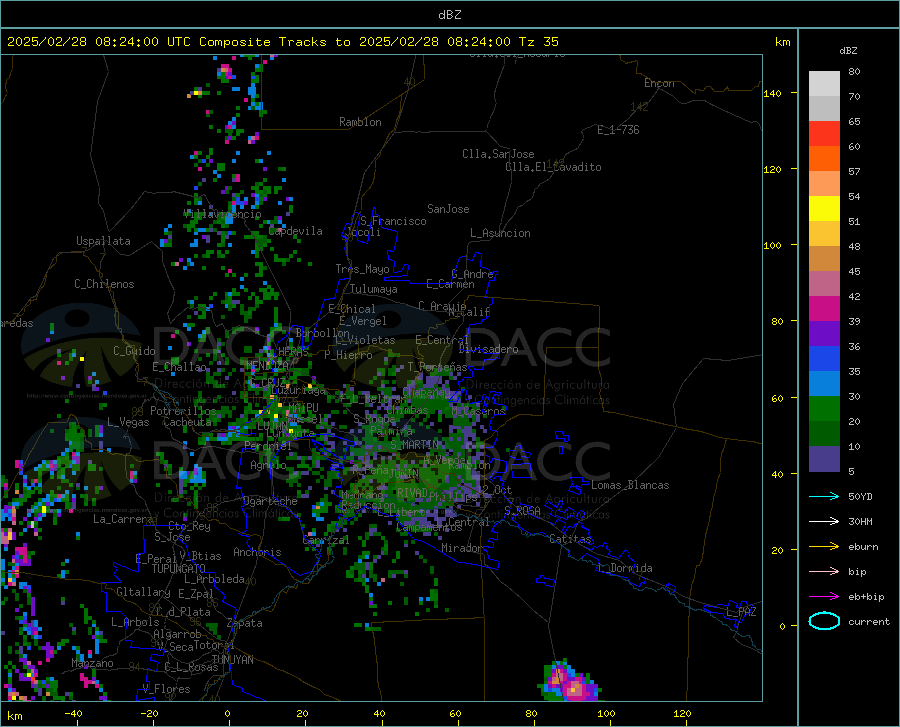900x727 pixels.
Task: Click the 'L_Vegas' map label
Action: coord(128,422)
